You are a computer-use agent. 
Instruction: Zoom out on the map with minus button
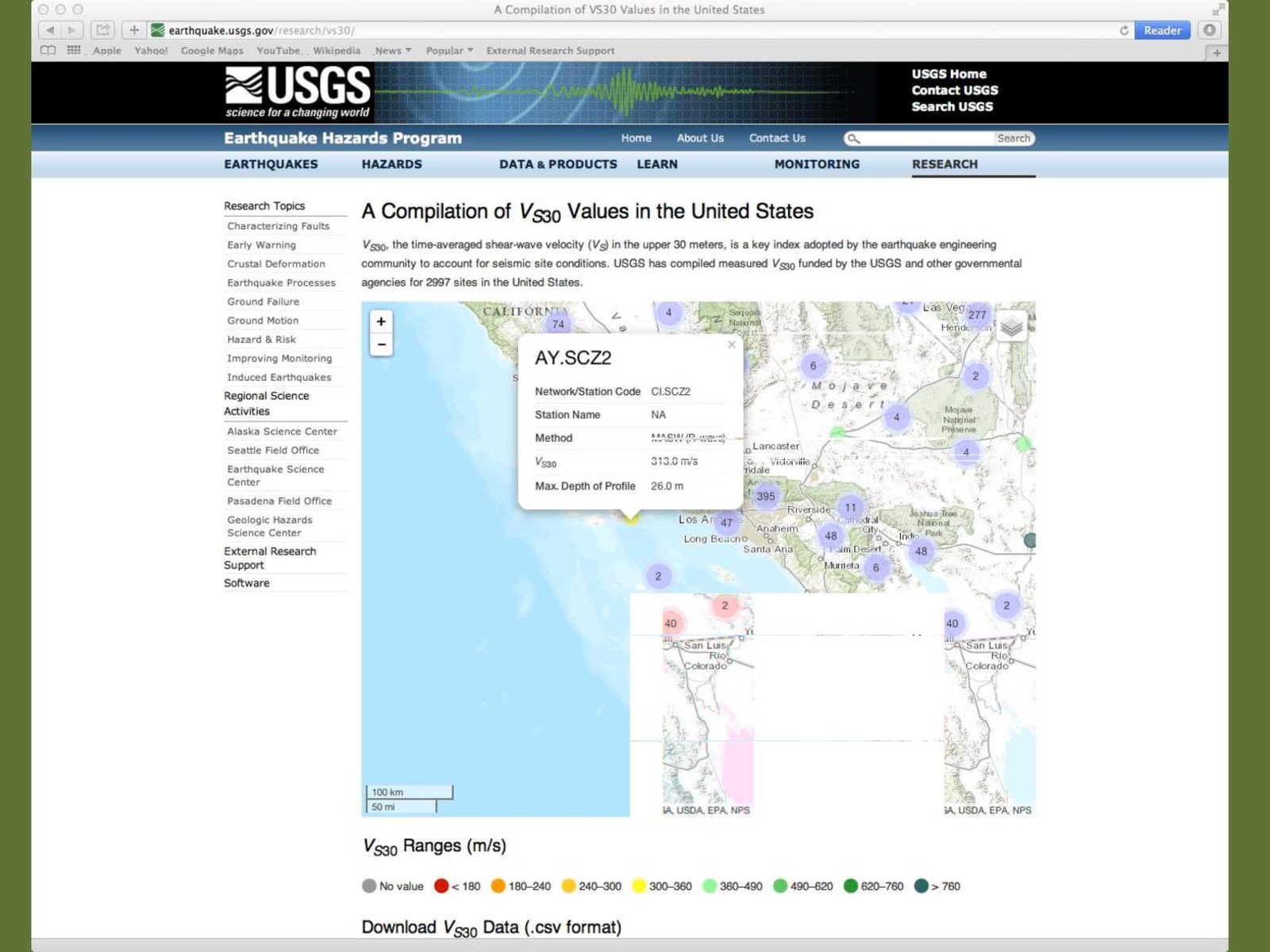(381, 344)
